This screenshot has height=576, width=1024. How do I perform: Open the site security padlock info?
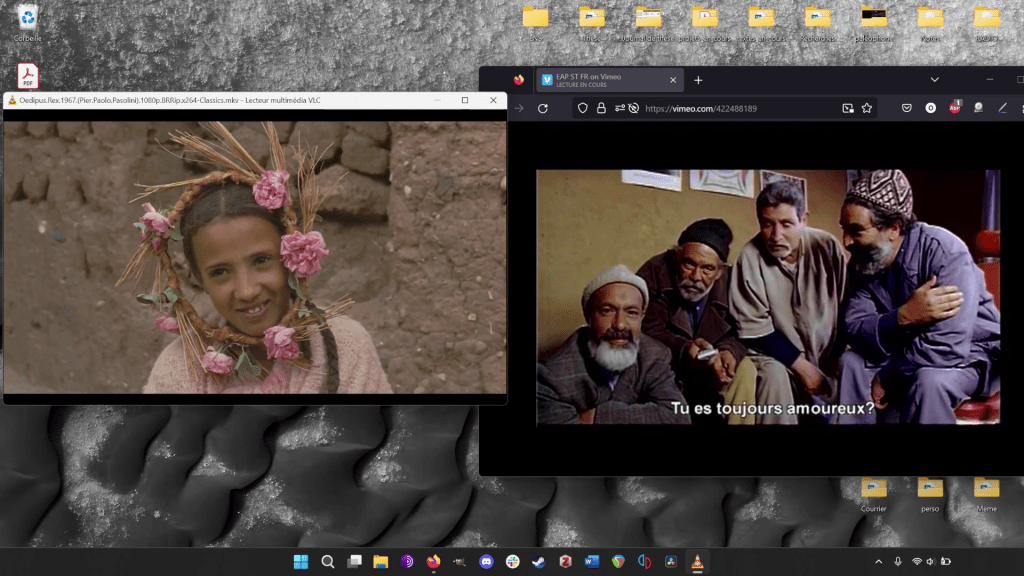[x=601, y=108]
